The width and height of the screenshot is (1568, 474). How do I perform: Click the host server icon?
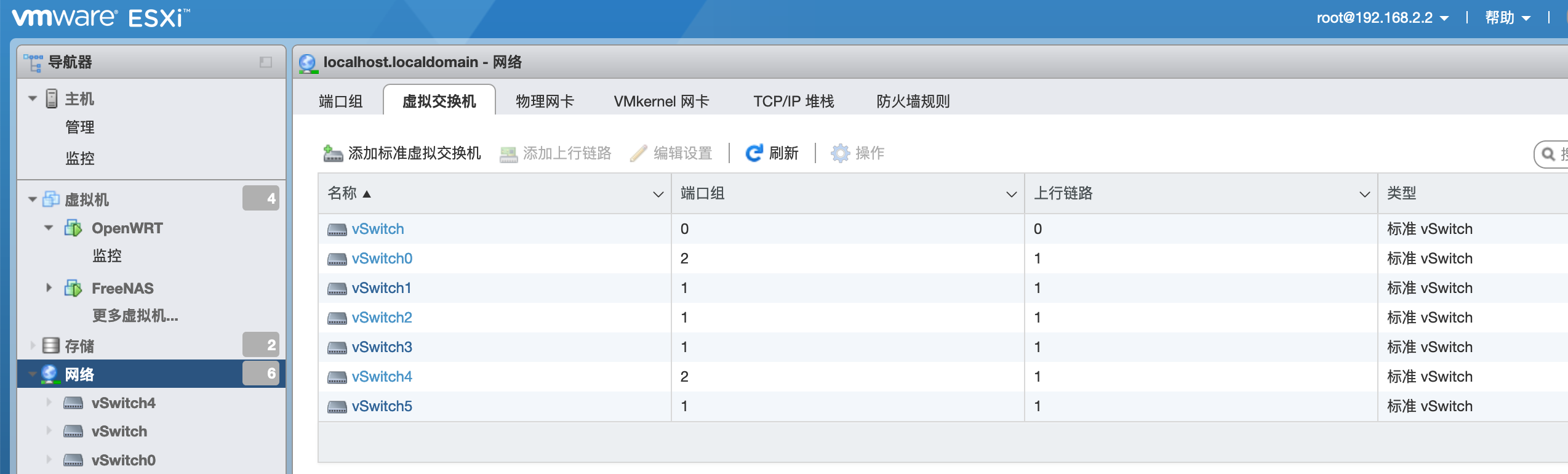pyautogui.click(x=52, y=98)
